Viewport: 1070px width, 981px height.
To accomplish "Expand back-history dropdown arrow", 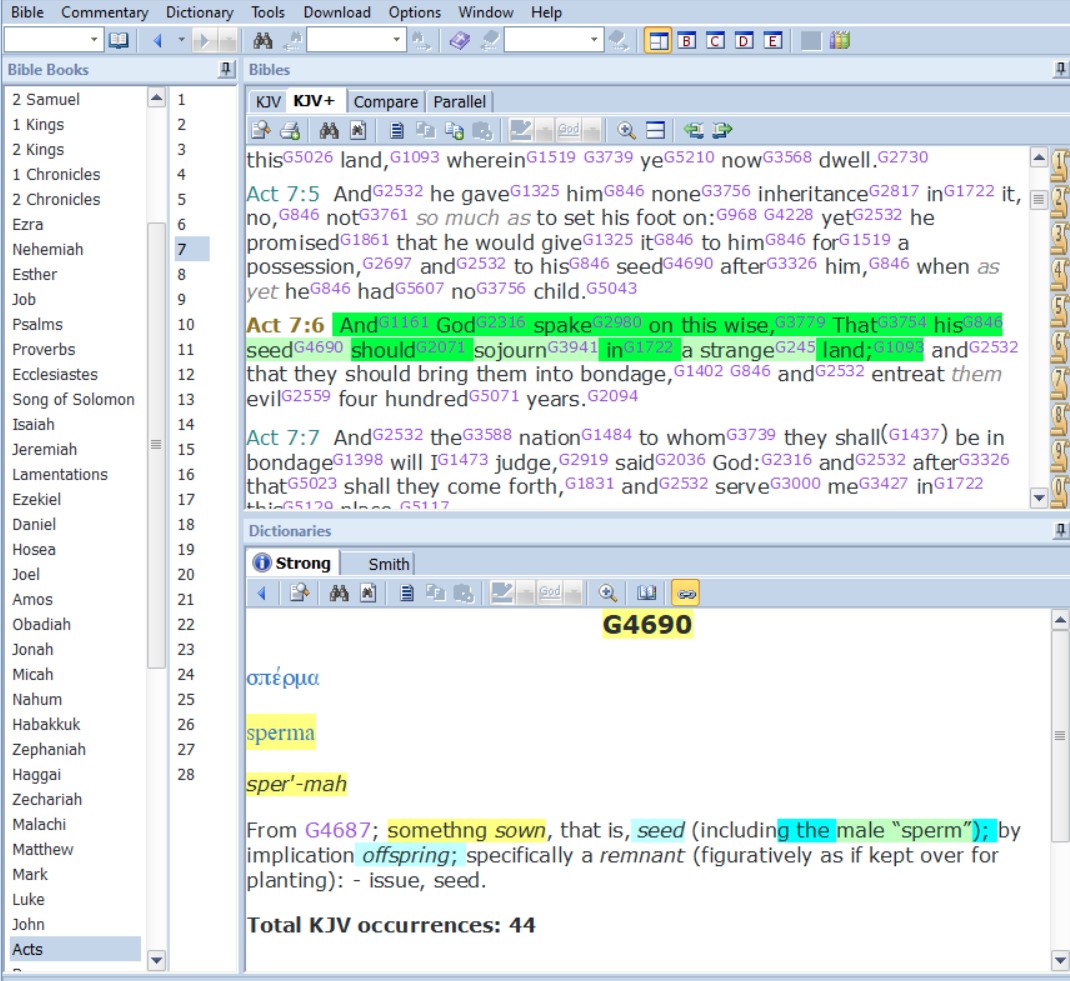I will coord(181,40).
